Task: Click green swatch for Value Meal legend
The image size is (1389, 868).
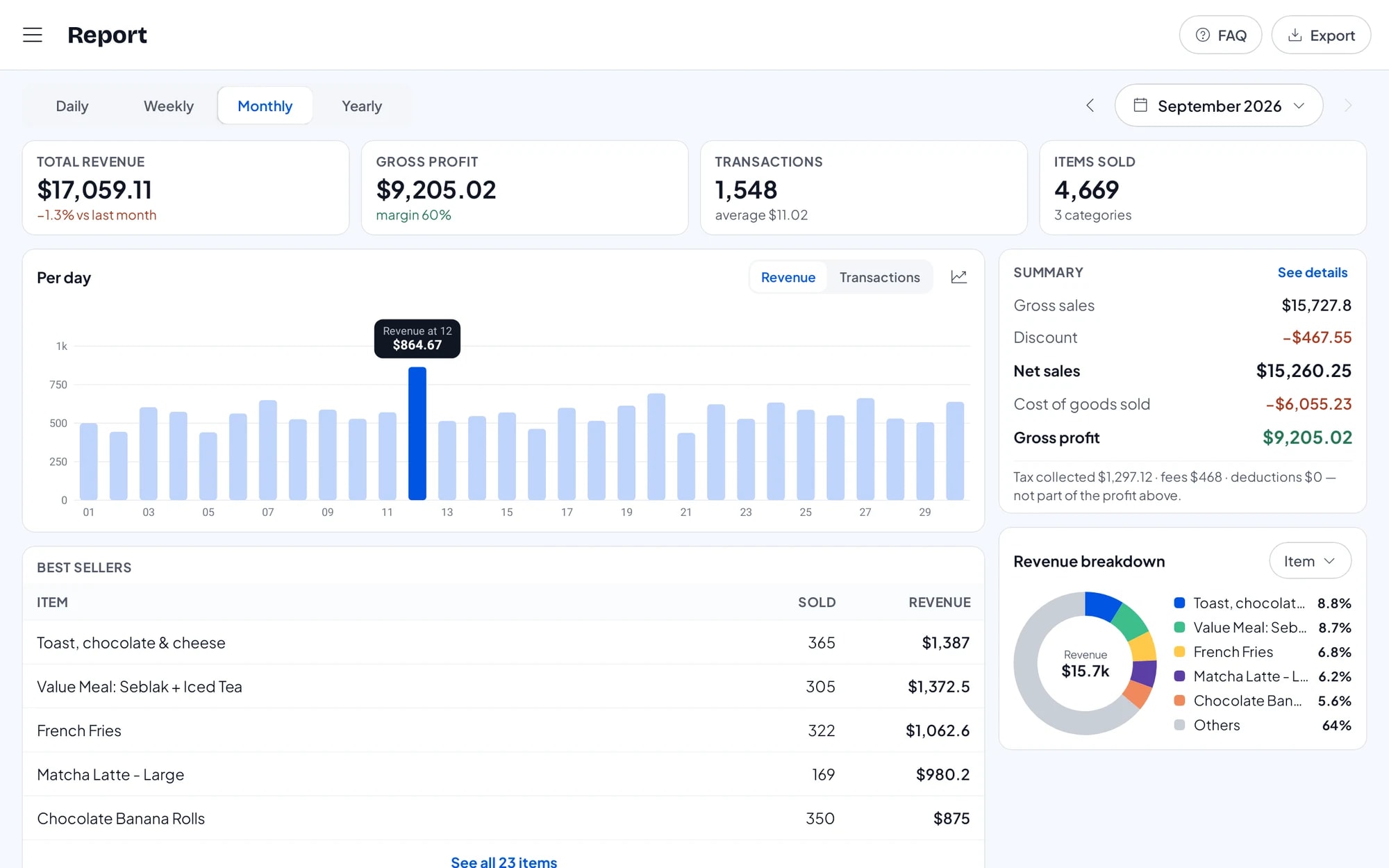Action: pos(1179,627)
